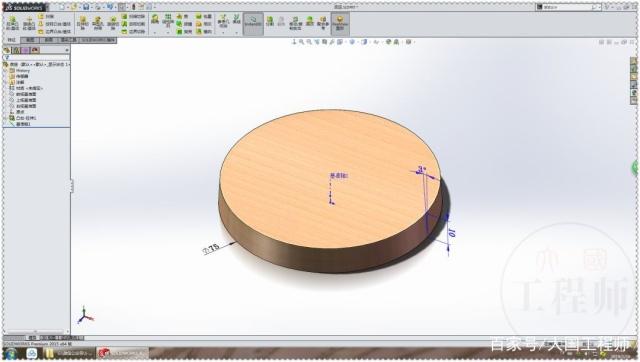Switch to the Features ribbon tab
The image size is (640, 362).
(x=11, y=40)
